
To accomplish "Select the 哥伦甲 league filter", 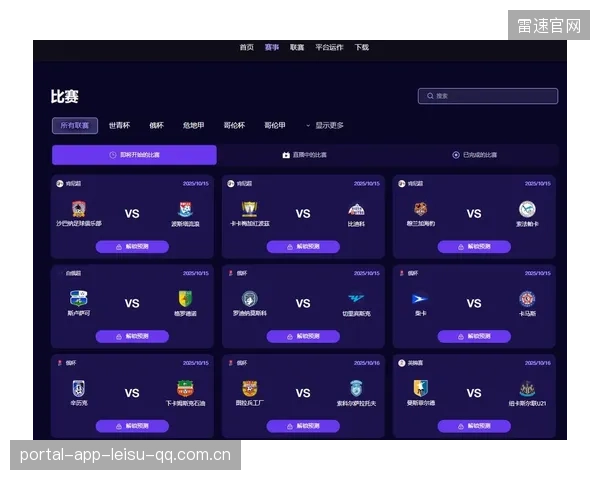I will point(275,126).
